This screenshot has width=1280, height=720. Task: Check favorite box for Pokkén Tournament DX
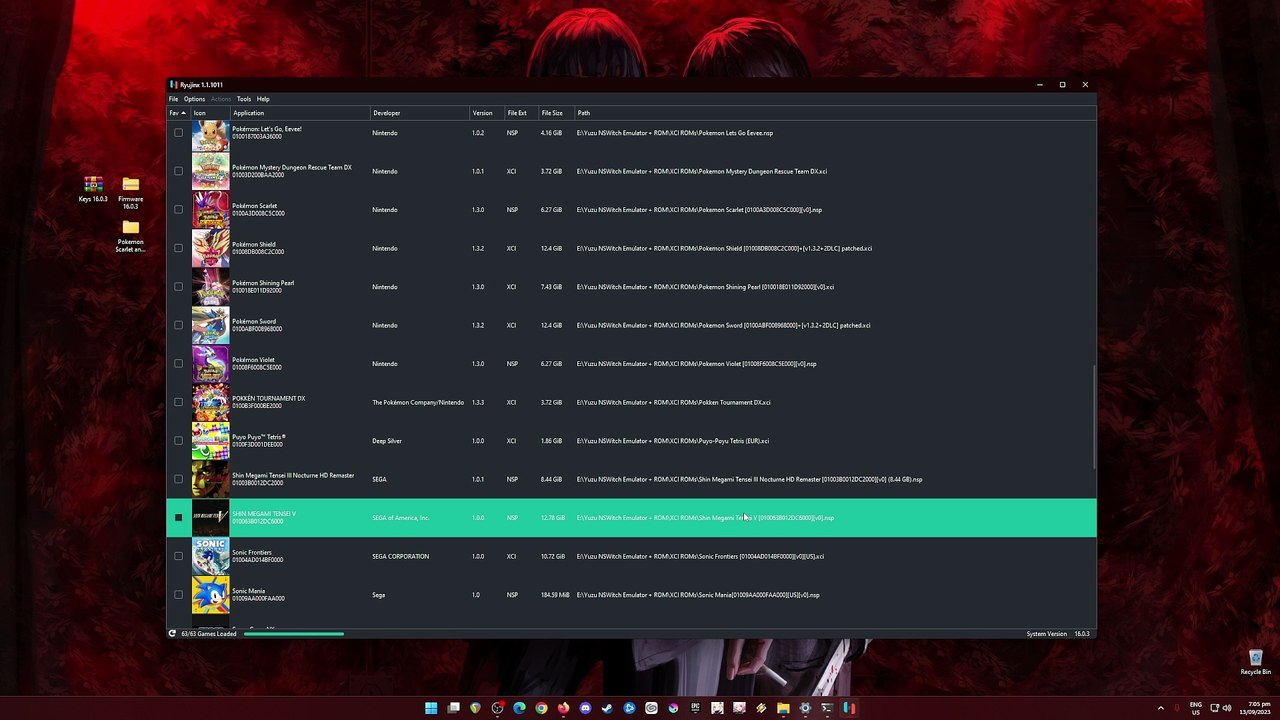[178, 402]
